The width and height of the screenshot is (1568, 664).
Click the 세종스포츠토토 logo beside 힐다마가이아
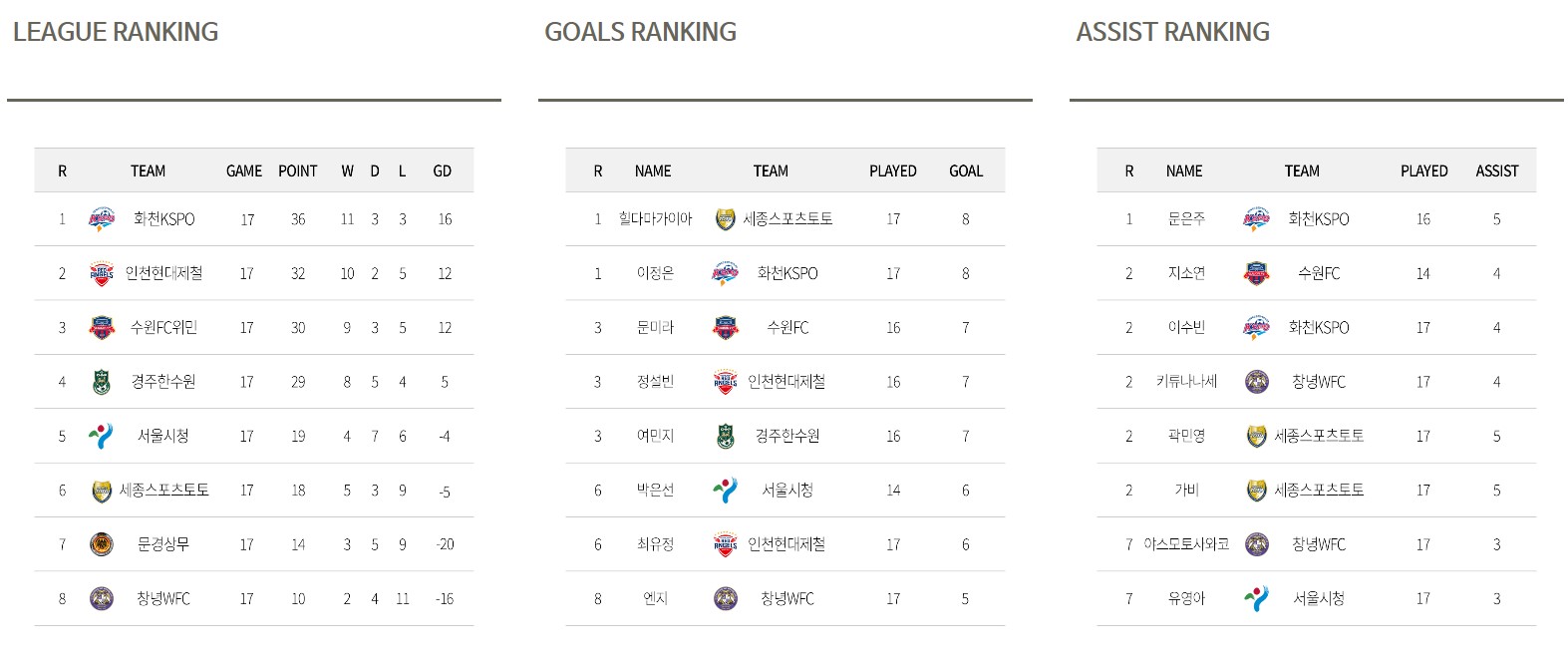pos(726,219)
